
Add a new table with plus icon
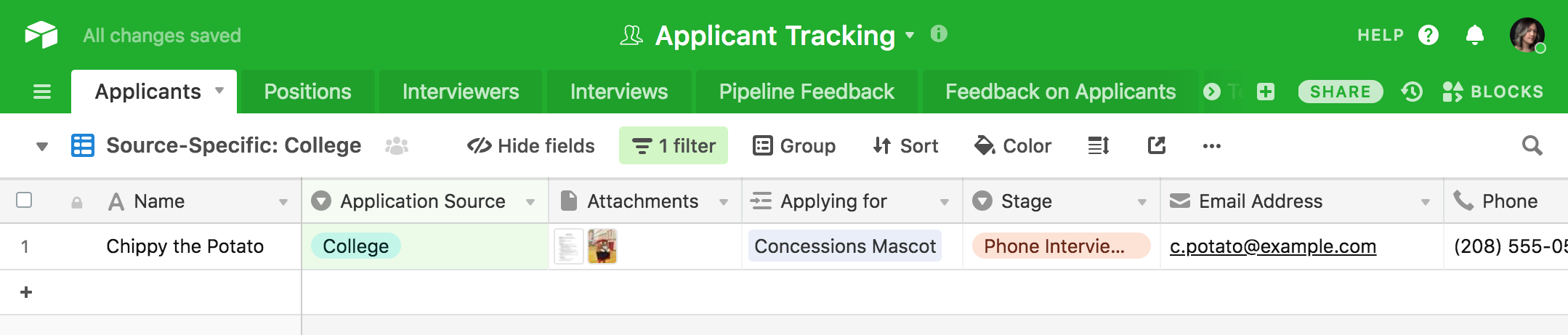click(x=1266, y=92)
